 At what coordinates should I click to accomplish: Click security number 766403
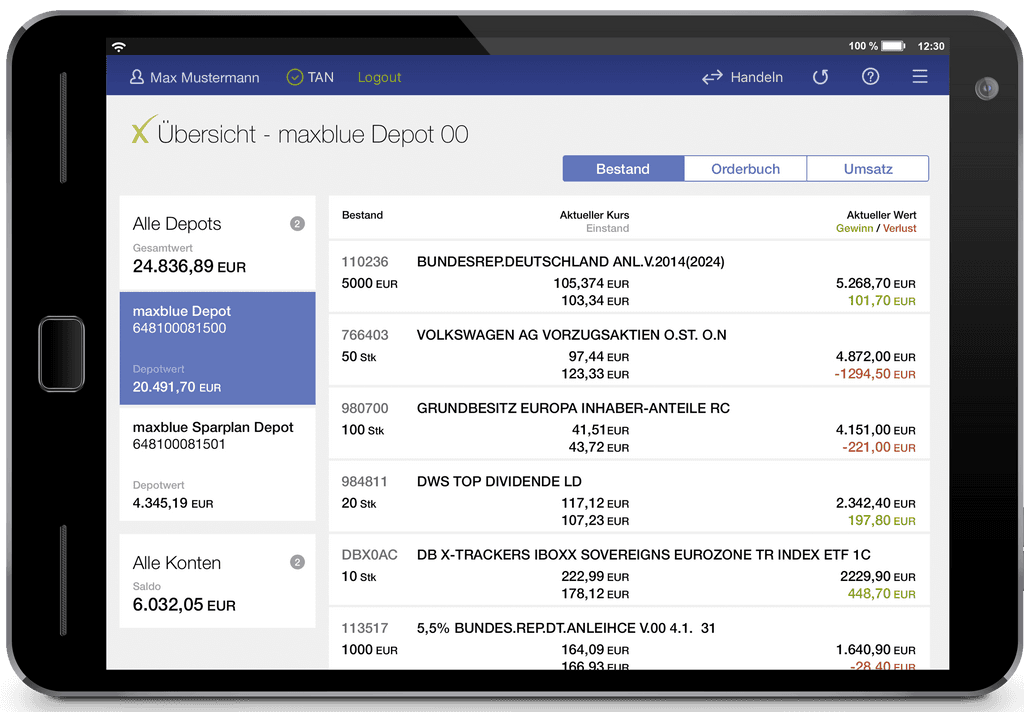(365, 334)
